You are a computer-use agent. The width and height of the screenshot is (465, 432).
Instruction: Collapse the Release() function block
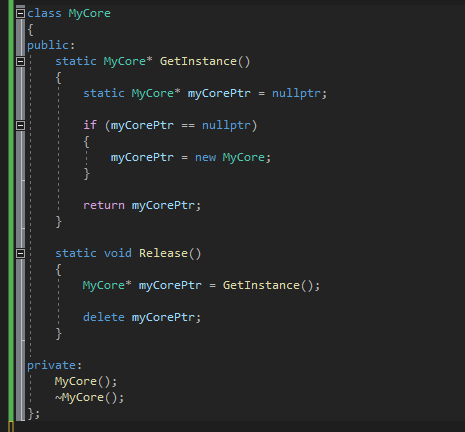tap(20, 253)
